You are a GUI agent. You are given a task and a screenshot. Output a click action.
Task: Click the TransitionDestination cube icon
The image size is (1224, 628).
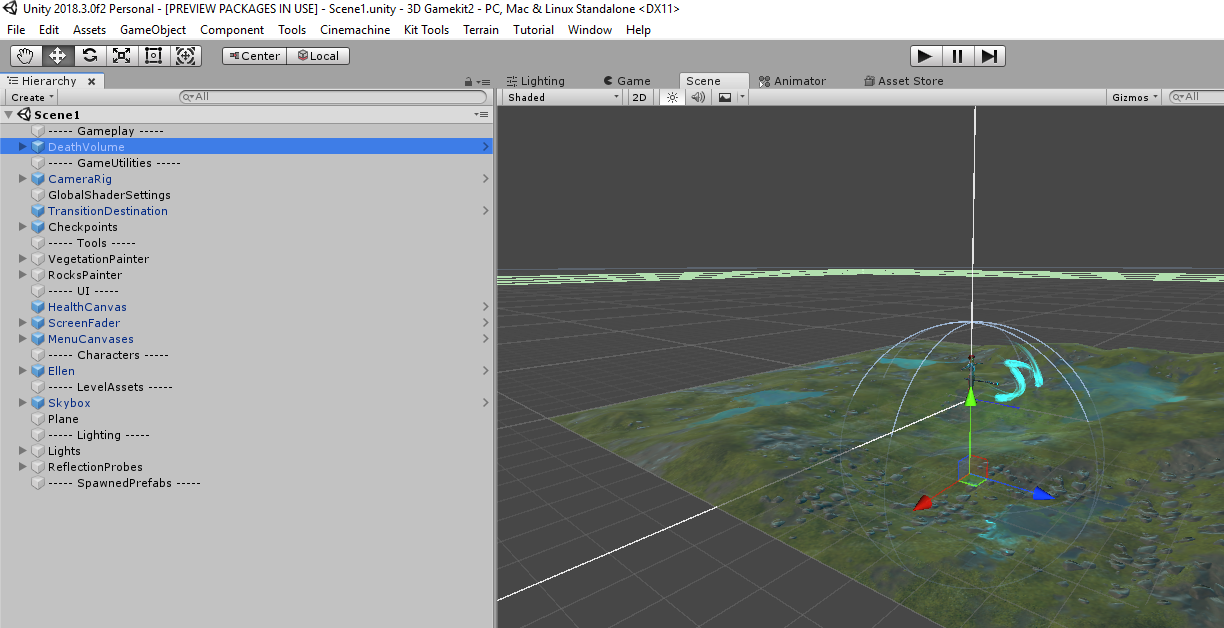point(38,211)
